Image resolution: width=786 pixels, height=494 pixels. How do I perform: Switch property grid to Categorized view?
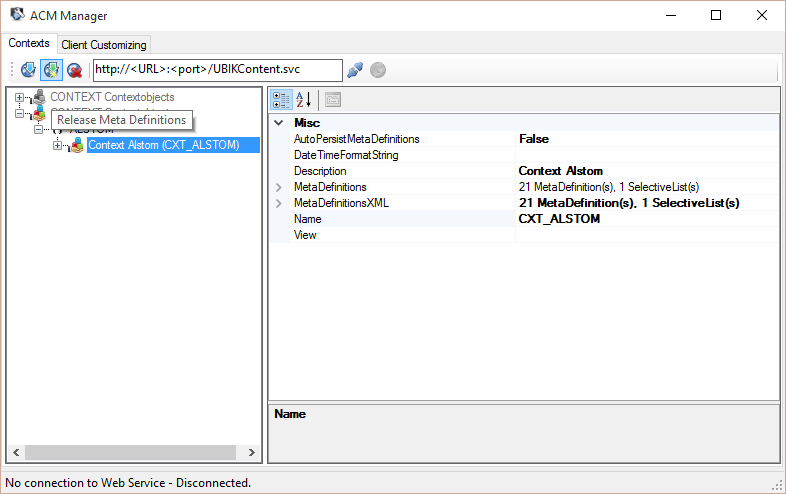pos(281,99)
